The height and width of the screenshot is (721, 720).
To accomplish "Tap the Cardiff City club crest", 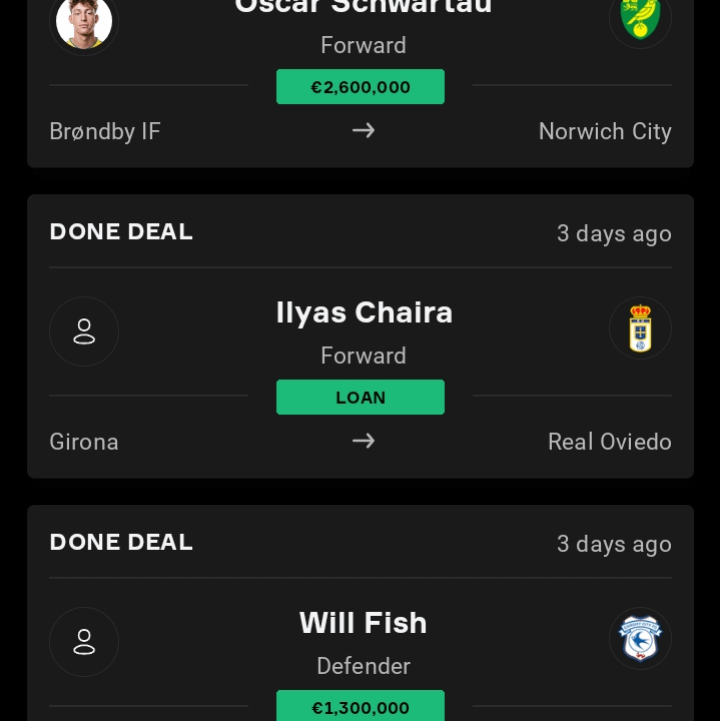I will 640,639.
